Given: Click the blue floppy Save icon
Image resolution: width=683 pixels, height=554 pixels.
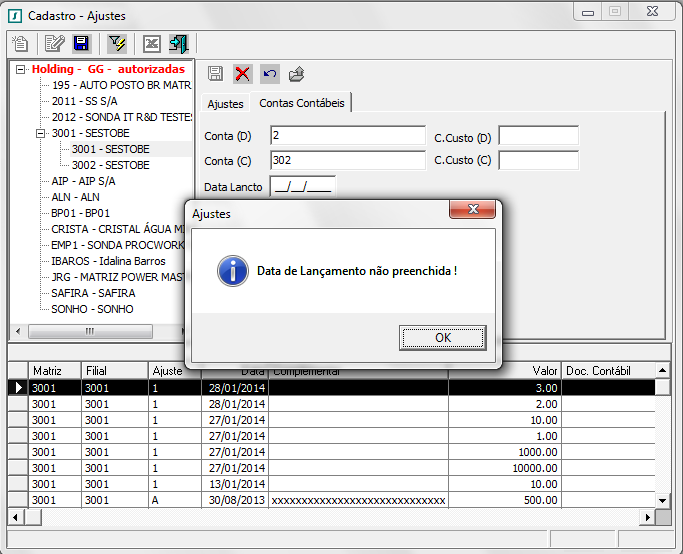Looking at the screenshot, I should coord(81,44).
